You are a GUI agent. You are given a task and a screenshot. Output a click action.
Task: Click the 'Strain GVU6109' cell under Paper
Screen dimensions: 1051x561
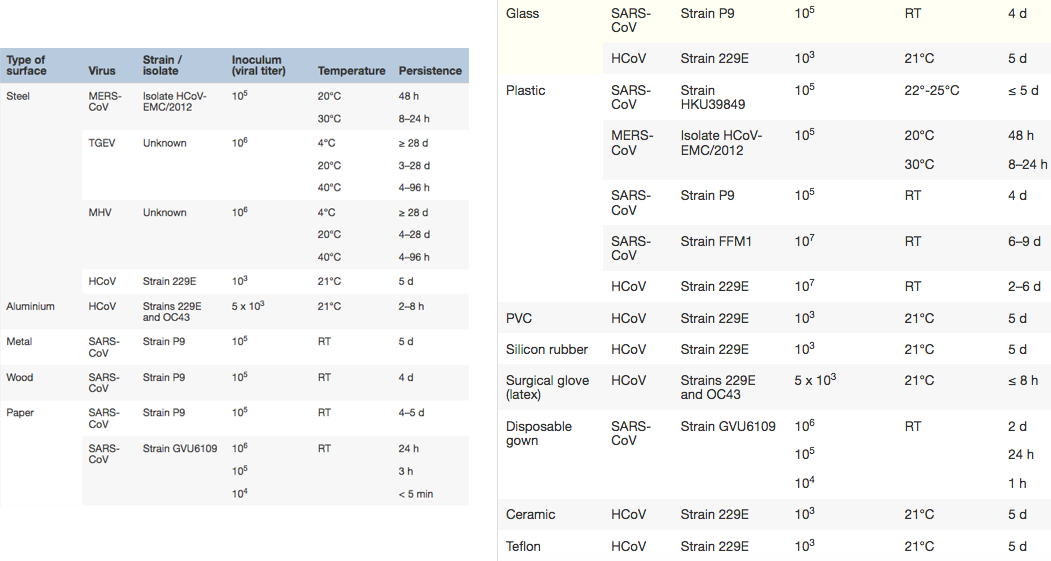[x=180, y=449]
